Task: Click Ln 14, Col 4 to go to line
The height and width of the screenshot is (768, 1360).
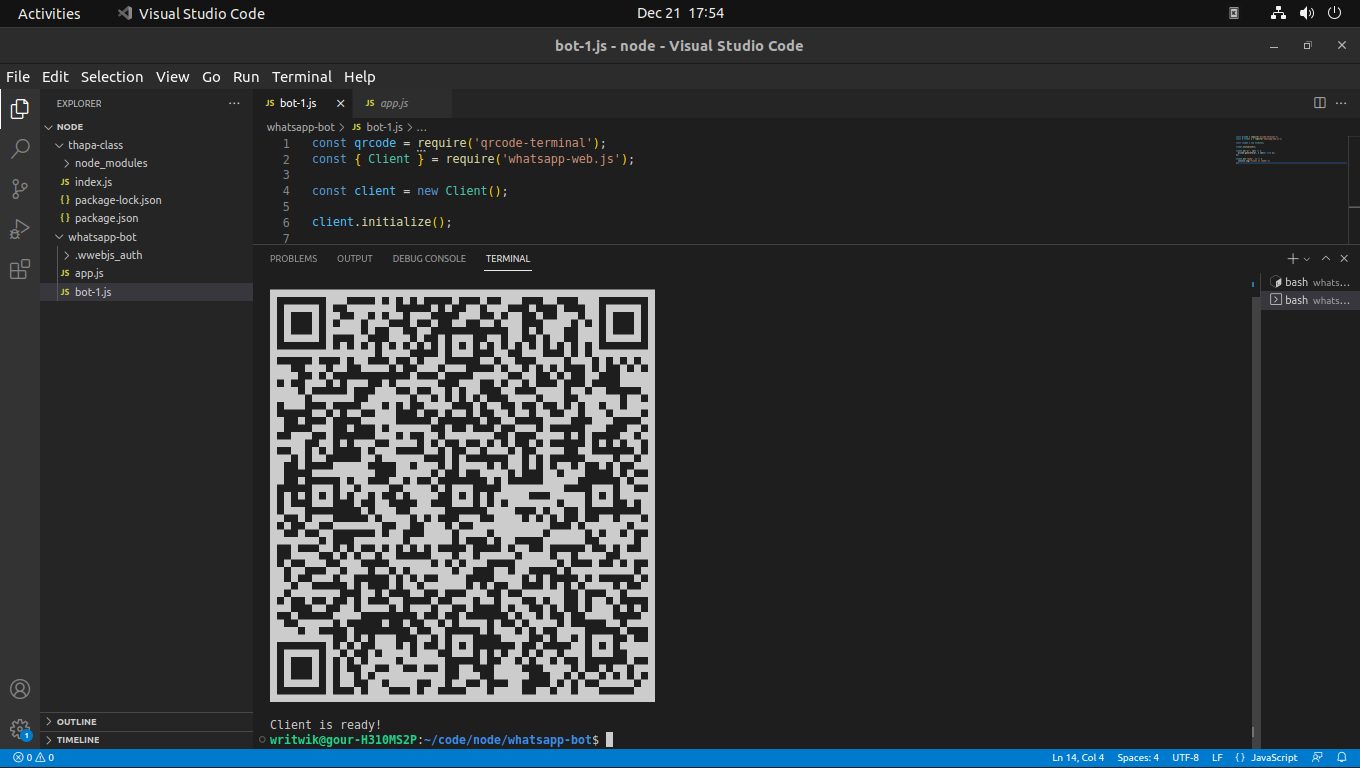Action: [x=1077, y=757]
